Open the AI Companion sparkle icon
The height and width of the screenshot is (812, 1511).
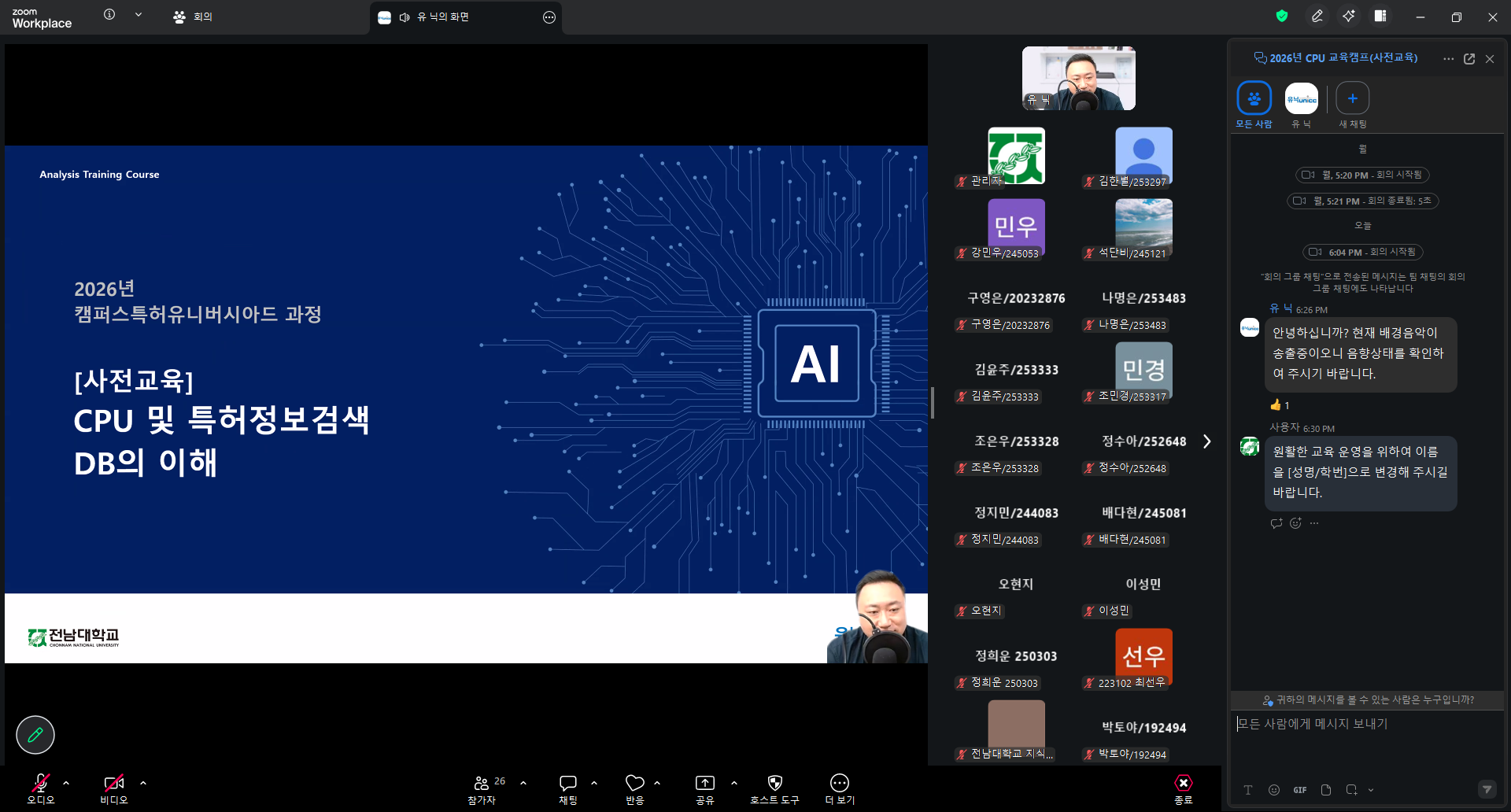[x=1349, y=16]
